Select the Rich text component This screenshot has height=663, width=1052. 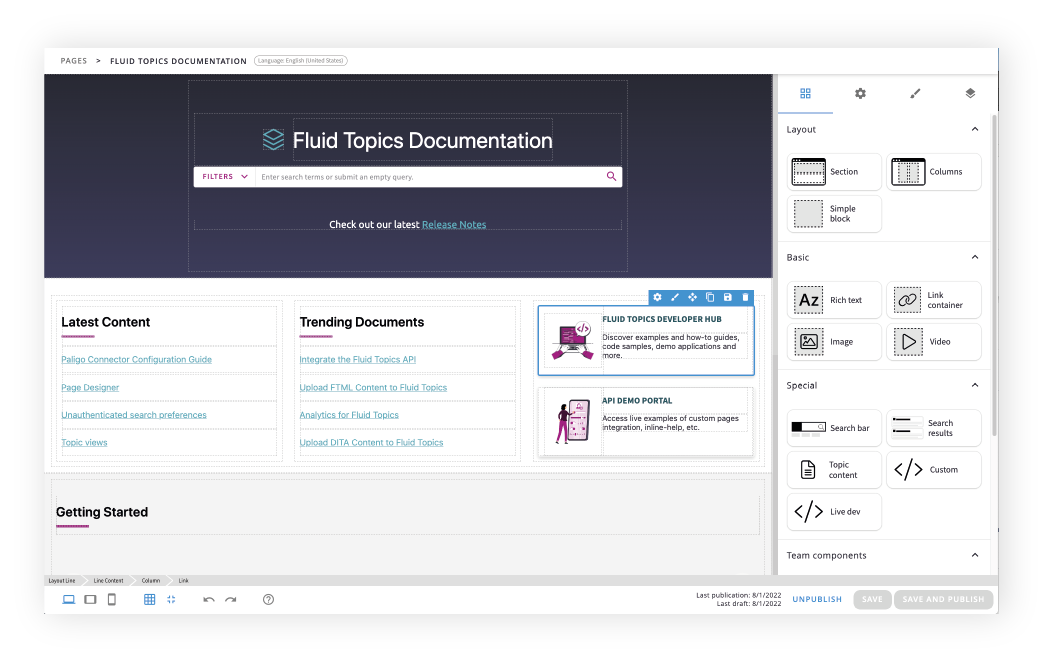click(x=834, y=300)
